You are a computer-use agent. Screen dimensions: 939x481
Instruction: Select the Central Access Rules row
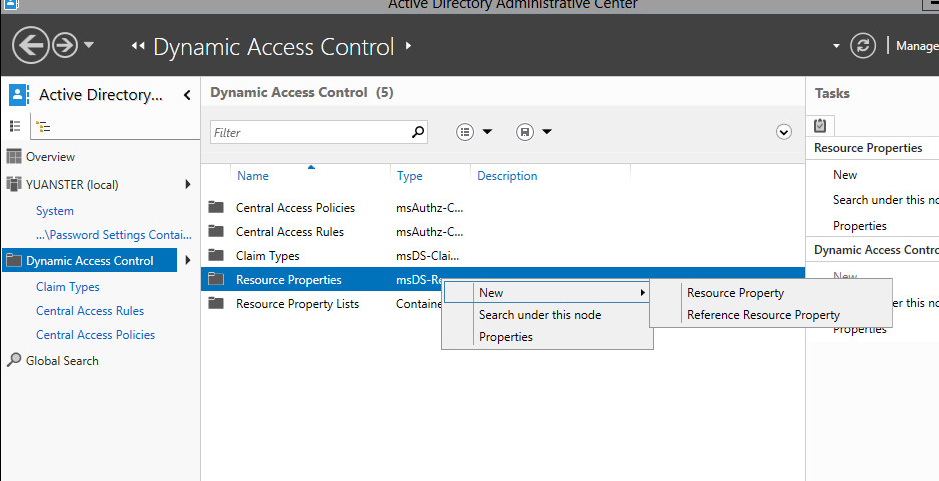pos(503,232)
